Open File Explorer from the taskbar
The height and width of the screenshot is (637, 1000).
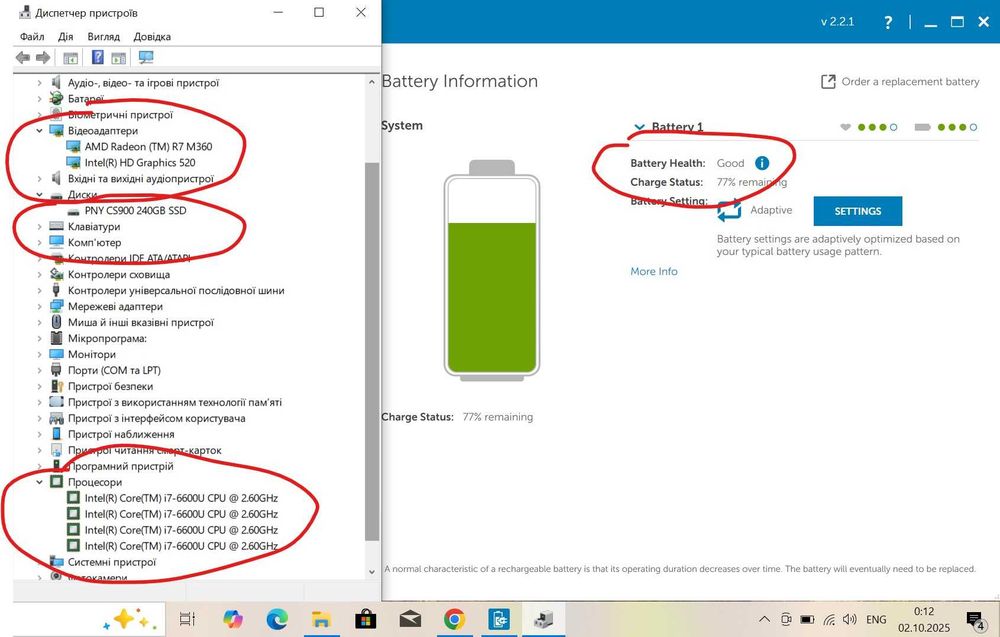[x=321, y=619]
